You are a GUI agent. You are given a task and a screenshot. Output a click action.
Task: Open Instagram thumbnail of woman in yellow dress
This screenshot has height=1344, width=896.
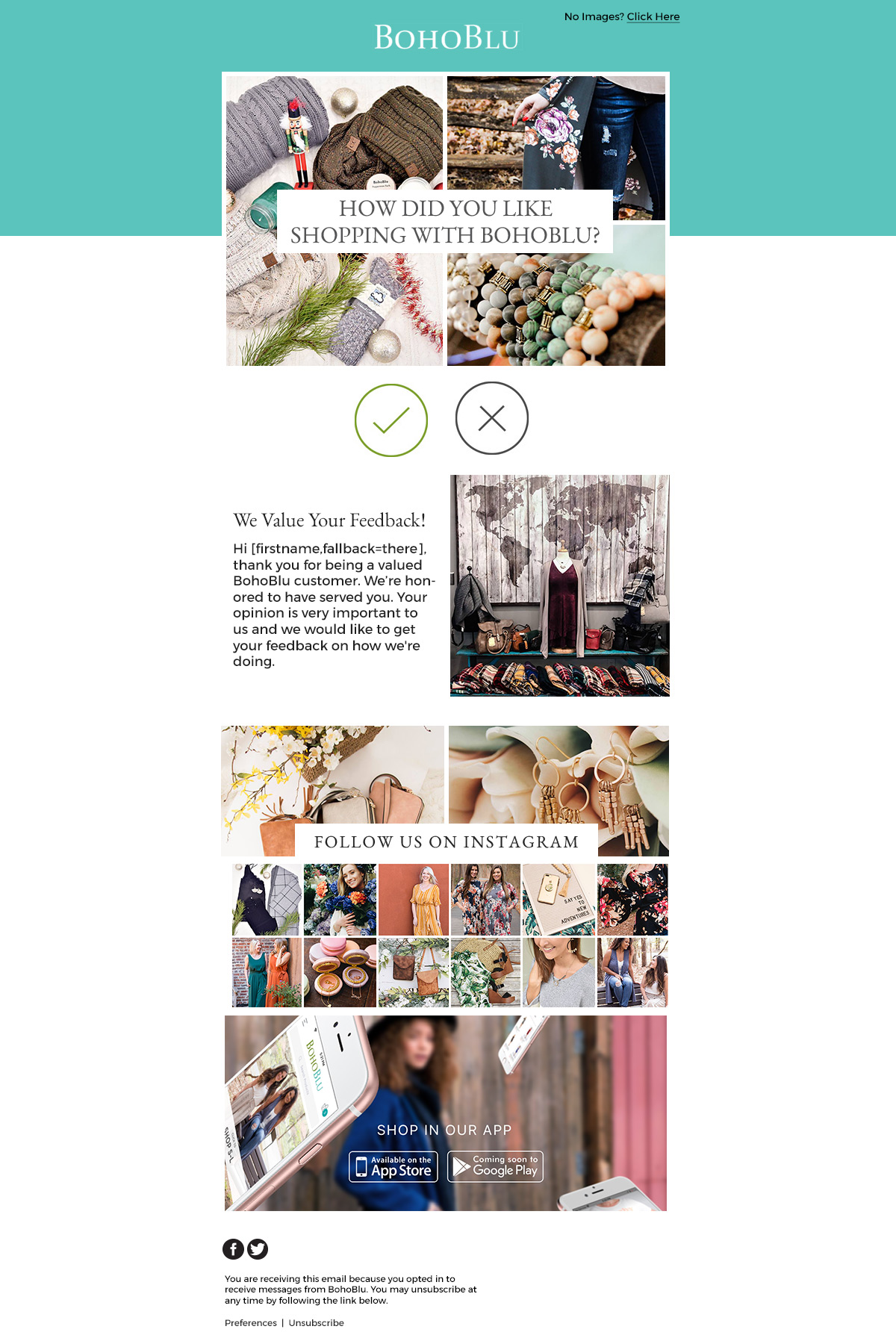(x=414, y=900)
